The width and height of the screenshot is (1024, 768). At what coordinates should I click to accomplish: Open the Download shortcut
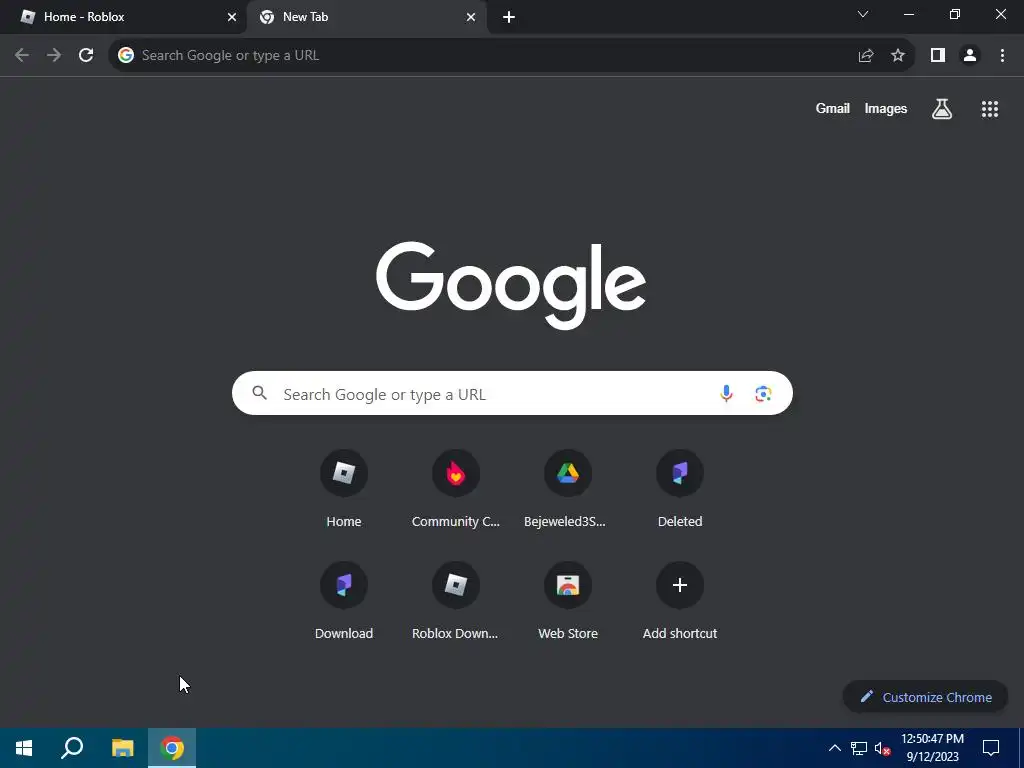[344, 601]
